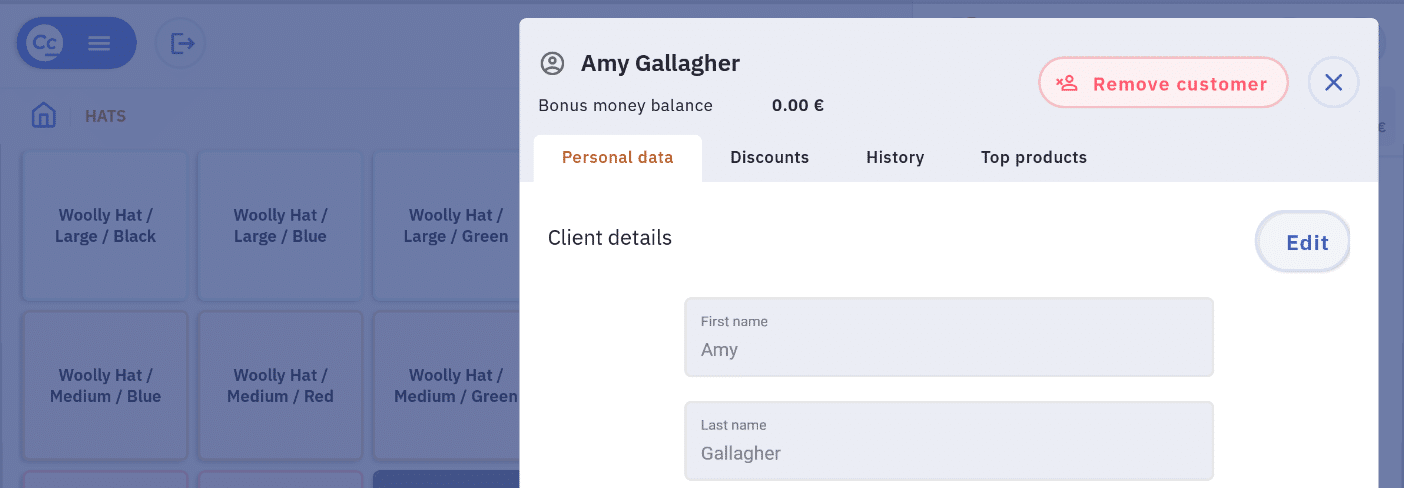Choose Woolly Hat Medium Blue tile
Viewport: 1404px width, 488px height.
tap(105, 386)
